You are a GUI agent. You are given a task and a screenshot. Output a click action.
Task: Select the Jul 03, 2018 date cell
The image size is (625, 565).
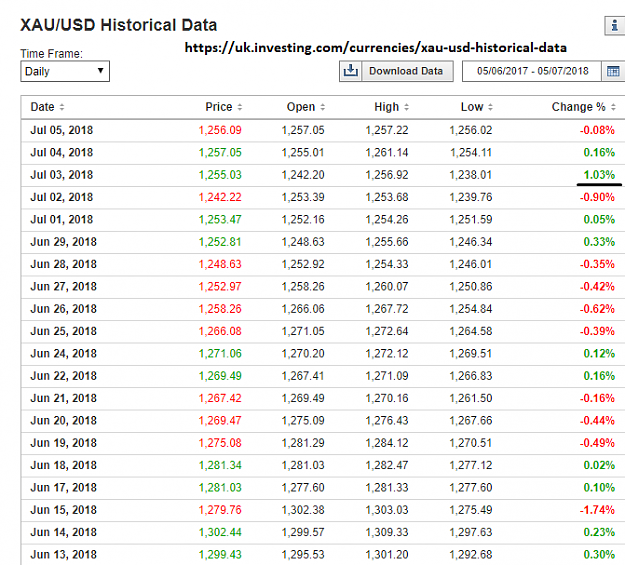62,175
